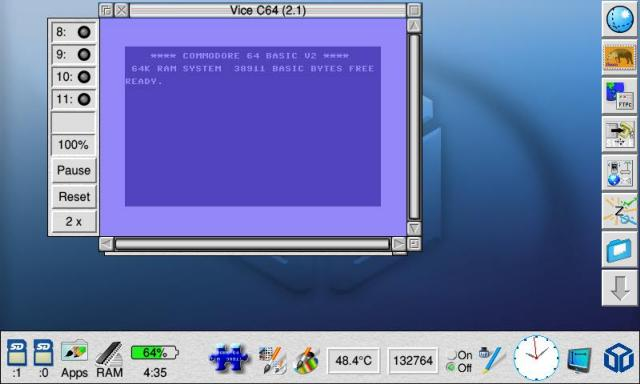Open the blue folder icon in sidebar

619,250
